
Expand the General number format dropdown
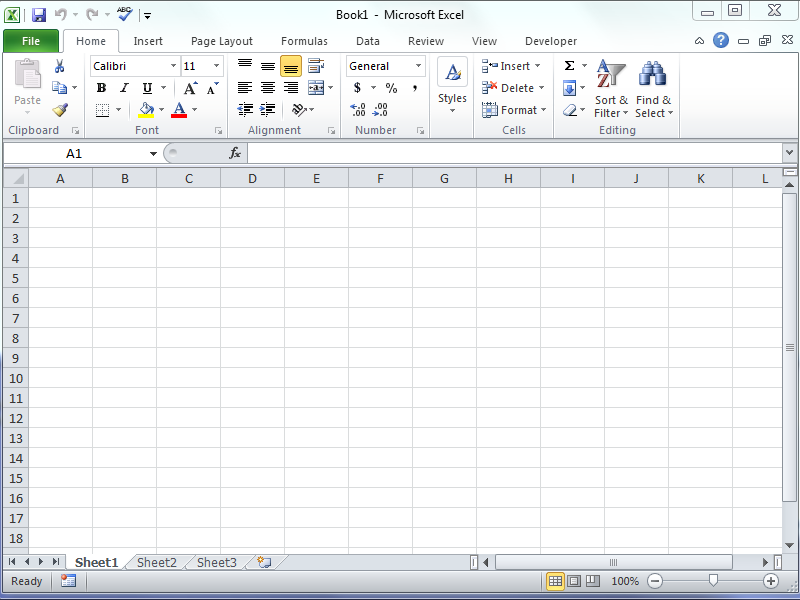click(418, 66)
